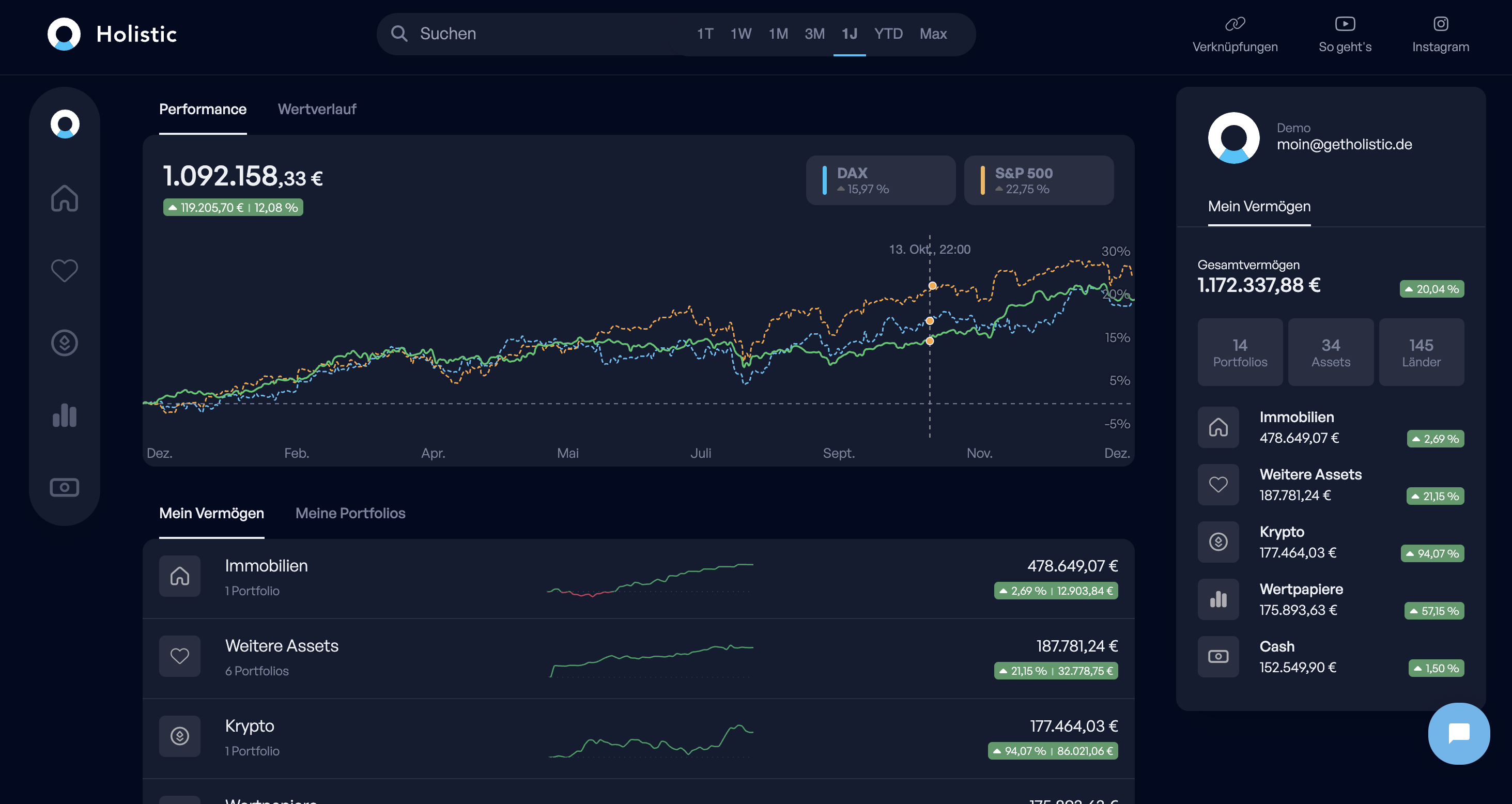Select 1T time range
This screenshot has height=804, width=1512.
click(x=705, y=34)
